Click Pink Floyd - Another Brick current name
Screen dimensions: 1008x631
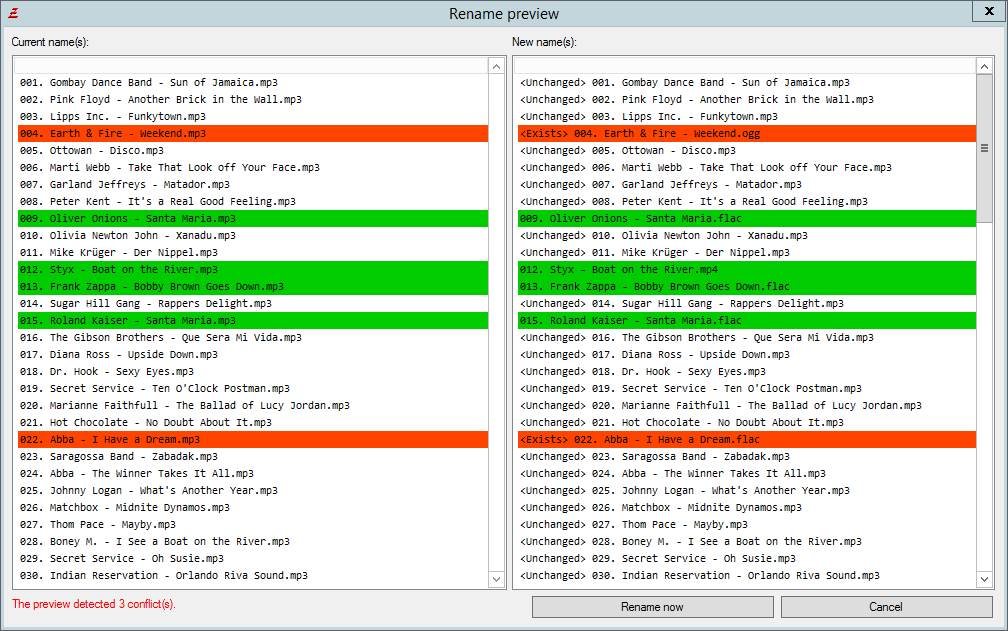(160, 100)
